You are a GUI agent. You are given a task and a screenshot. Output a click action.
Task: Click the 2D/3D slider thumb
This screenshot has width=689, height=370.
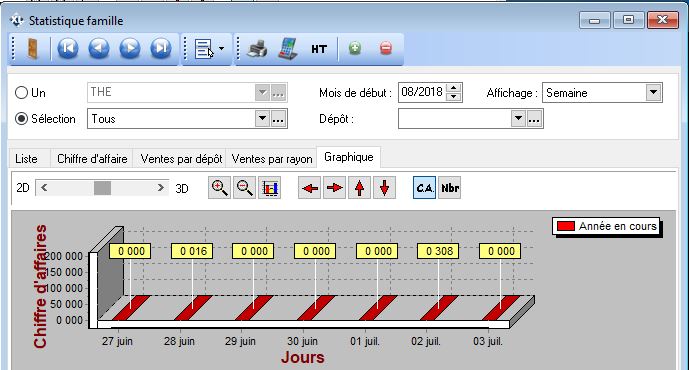[x=102, y=188]
